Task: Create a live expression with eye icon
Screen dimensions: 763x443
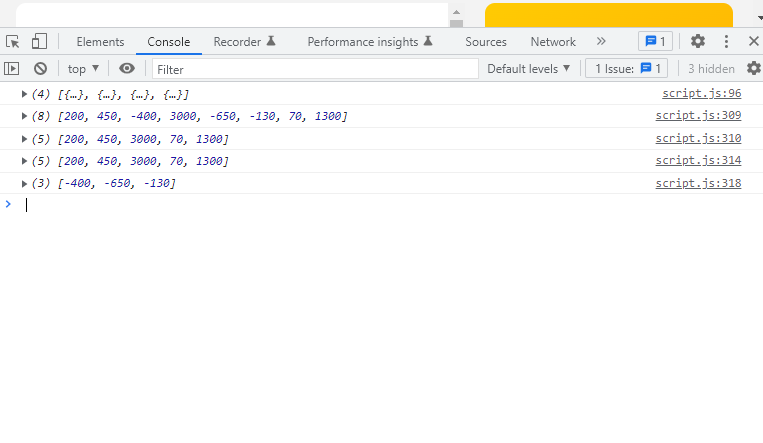Action: (x=127, y=69)
